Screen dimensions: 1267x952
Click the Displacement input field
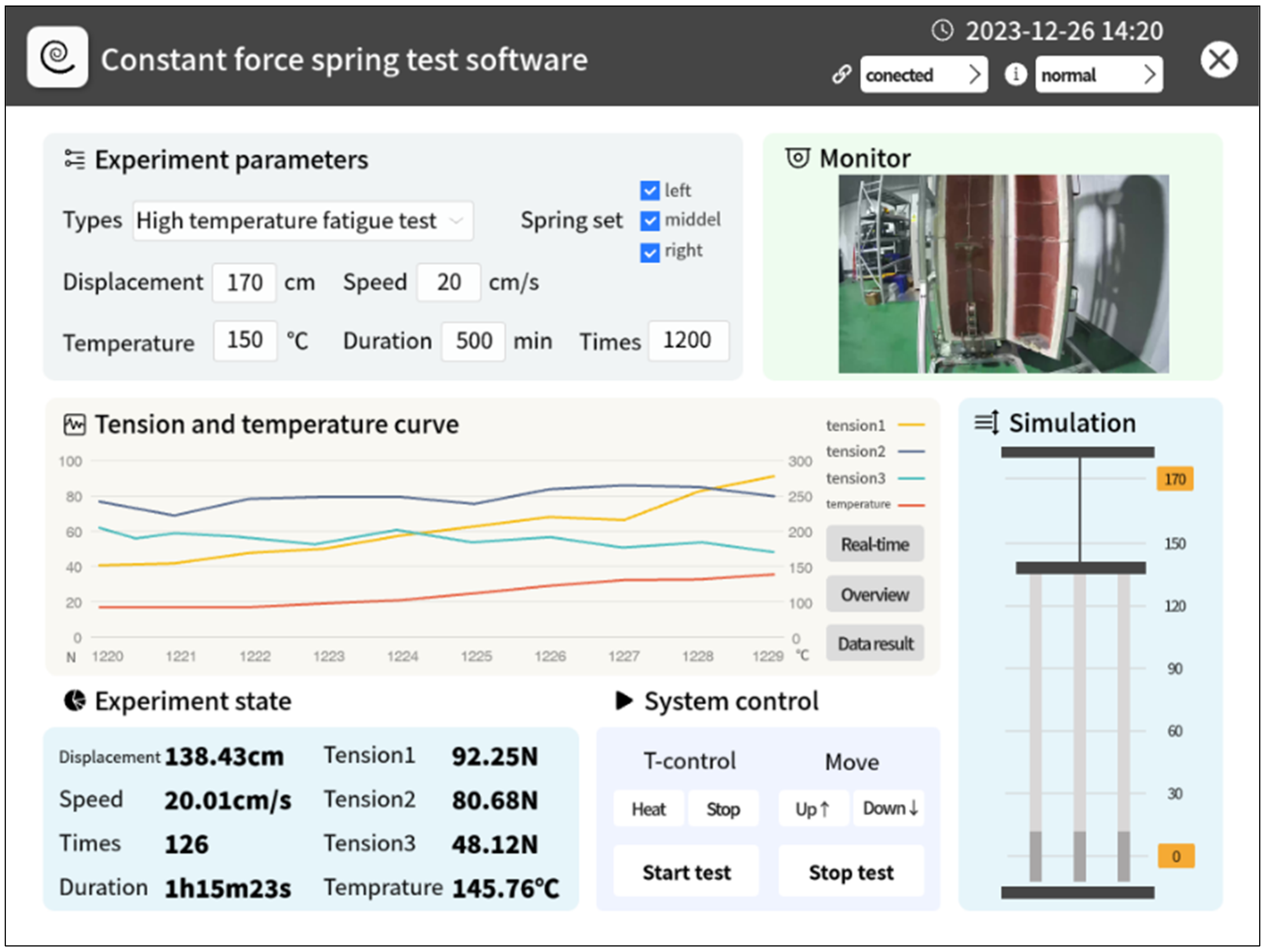[x=245, y=282]
